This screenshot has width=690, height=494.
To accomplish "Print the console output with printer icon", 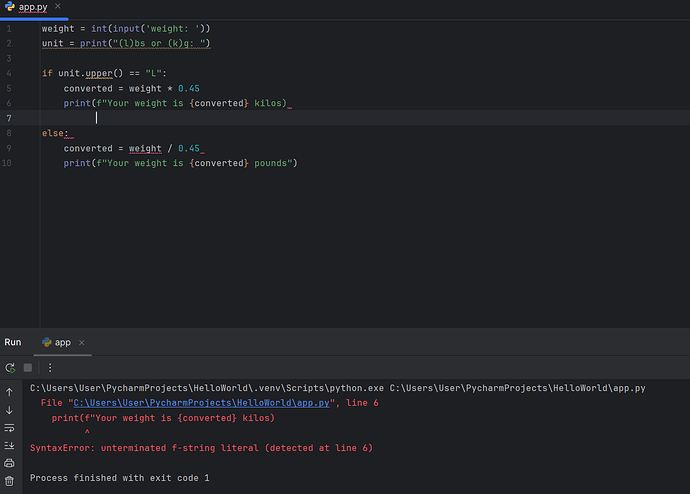I will 9,463.
